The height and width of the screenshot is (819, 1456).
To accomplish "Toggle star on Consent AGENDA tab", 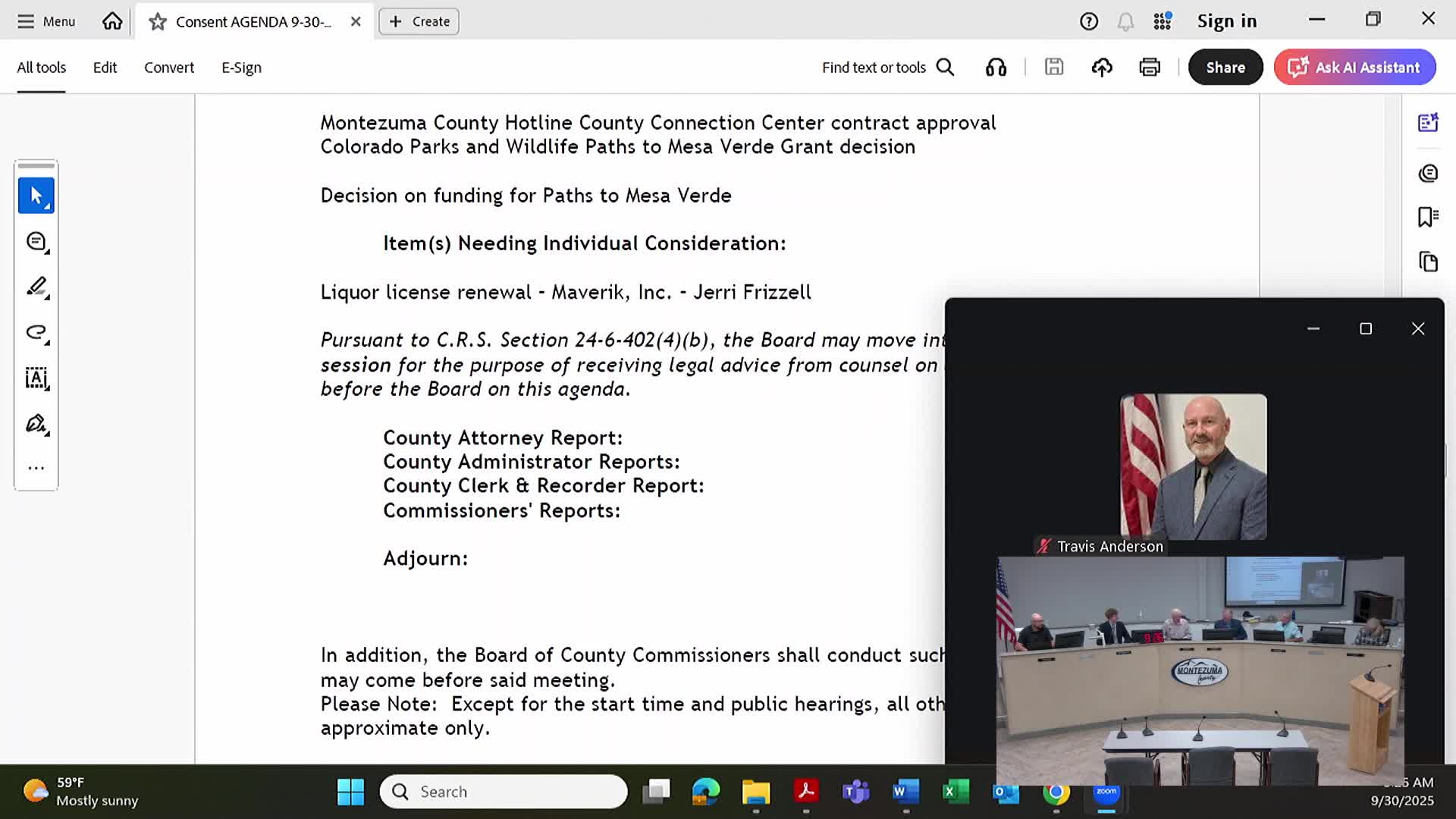I will (158, 22).
